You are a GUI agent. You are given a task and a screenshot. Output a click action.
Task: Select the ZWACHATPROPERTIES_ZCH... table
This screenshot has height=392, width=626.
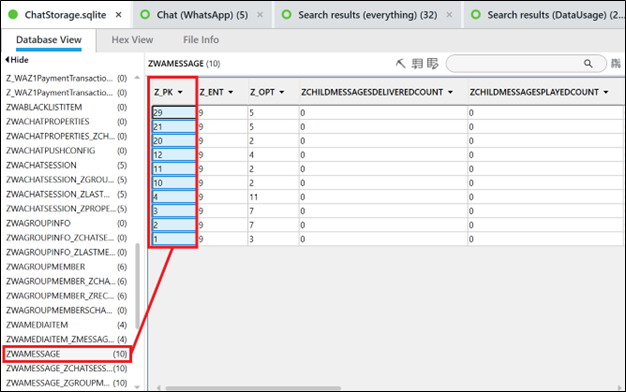67,136
